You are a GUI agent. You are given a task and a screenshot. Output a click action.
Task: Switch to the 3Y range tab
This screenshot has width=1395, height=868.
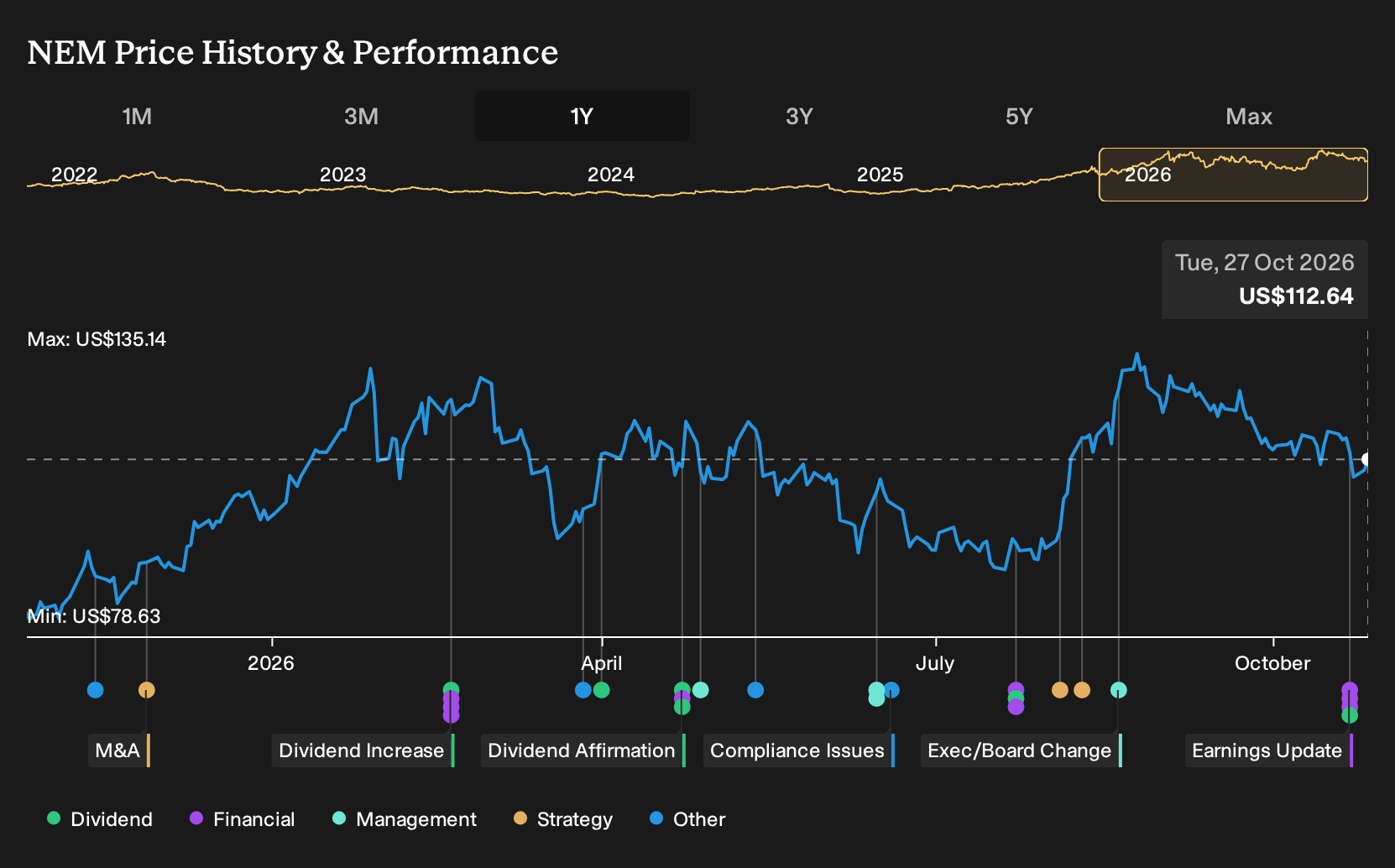[x=799, y=116]
